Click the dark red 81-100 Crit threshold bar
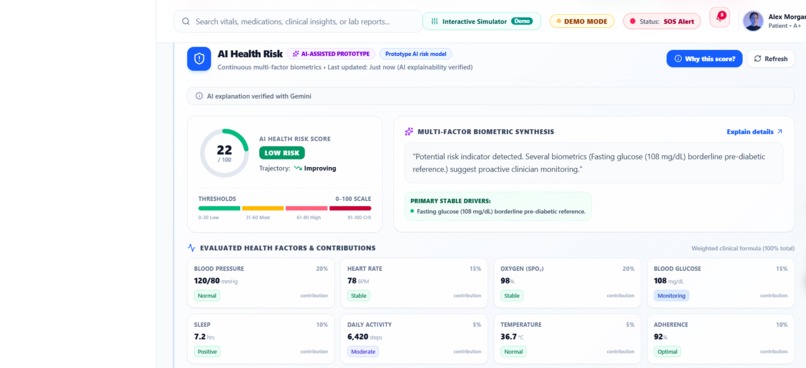The image size is (806, 368). click(x=350, y=208)
